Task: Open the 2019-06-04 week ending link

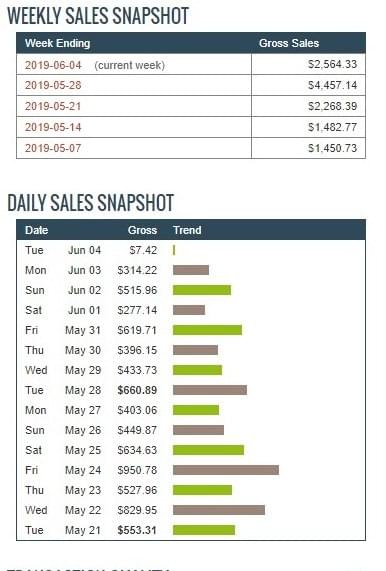Action: tap(53, 65)
